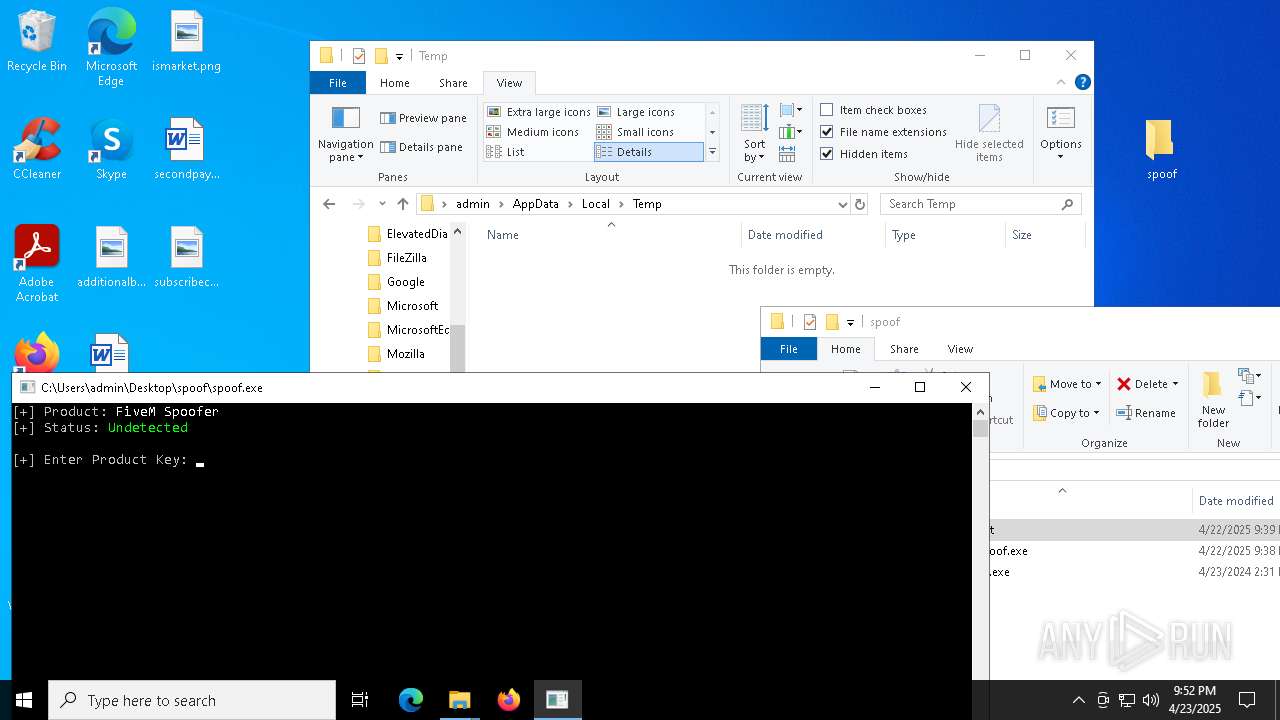Sort by Name column in Temp window
Screen dimensions: 1280x720
pos(610,235)
